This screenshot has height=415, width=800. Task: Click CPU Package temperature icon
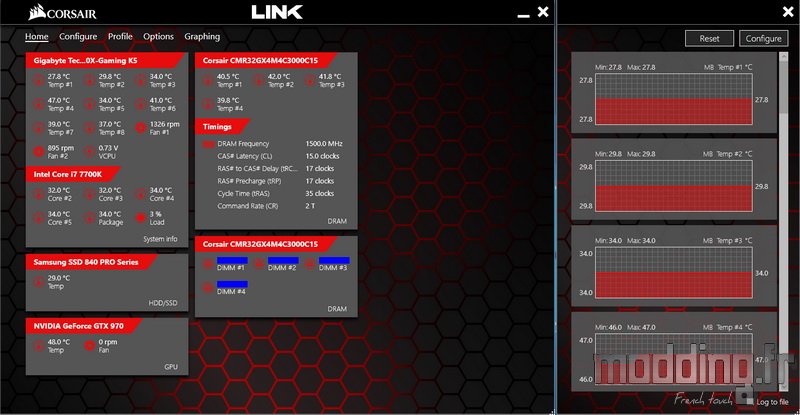[x=89, y=218]
